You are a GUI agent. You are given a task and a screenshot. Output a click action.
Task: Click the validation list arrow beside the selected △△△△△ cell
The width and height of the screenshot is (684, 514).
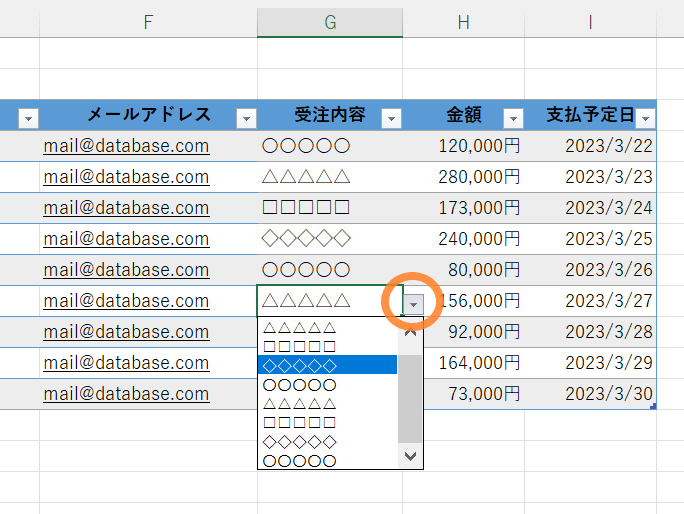pyautogui.click(x=413, y=304)
